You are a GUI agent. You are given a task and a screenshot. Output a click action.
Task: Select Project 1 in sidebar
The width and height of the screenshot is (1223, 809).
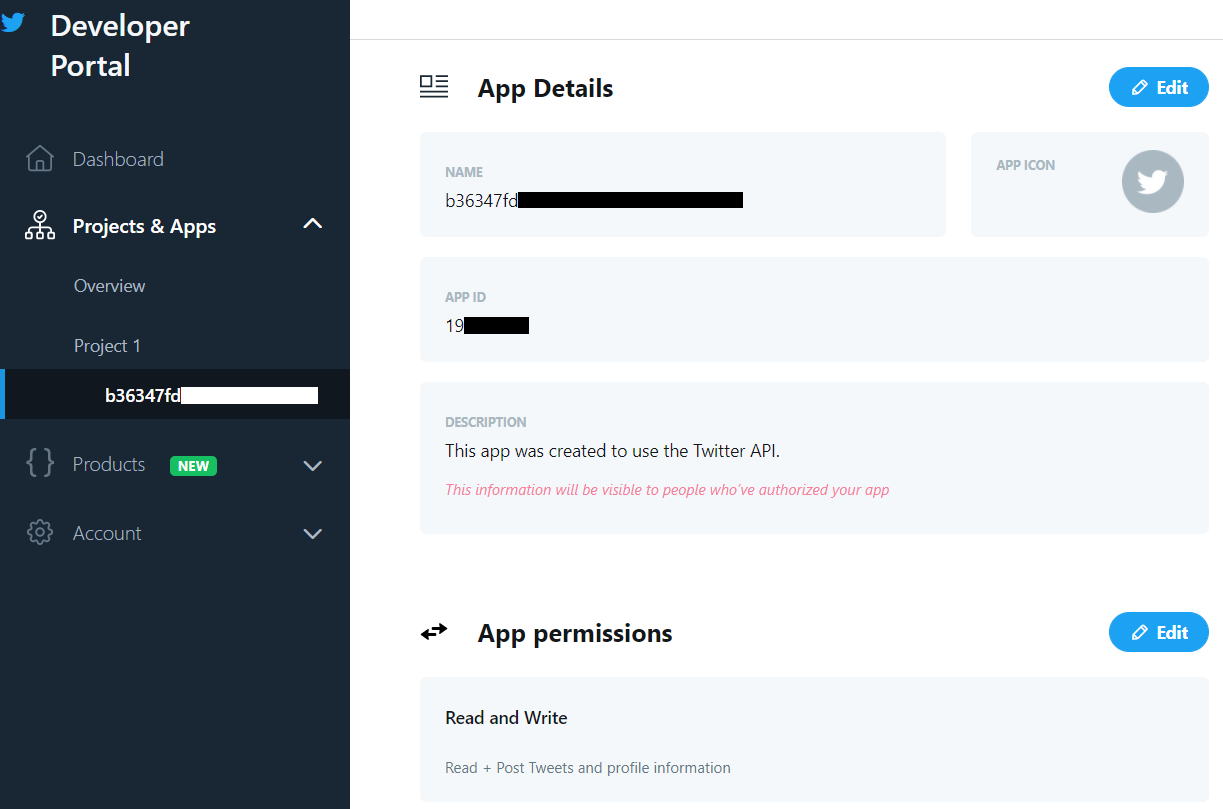point(107,346)
